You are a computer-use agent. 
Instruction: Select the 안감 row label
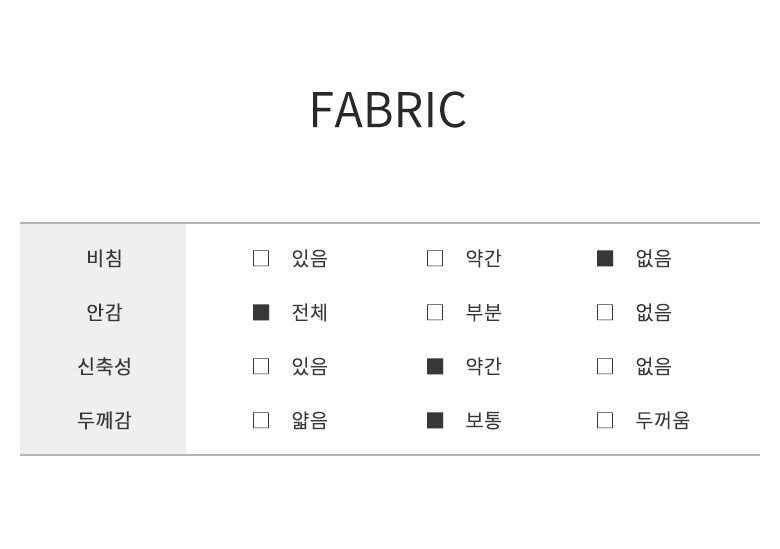[x=104, y=312]
